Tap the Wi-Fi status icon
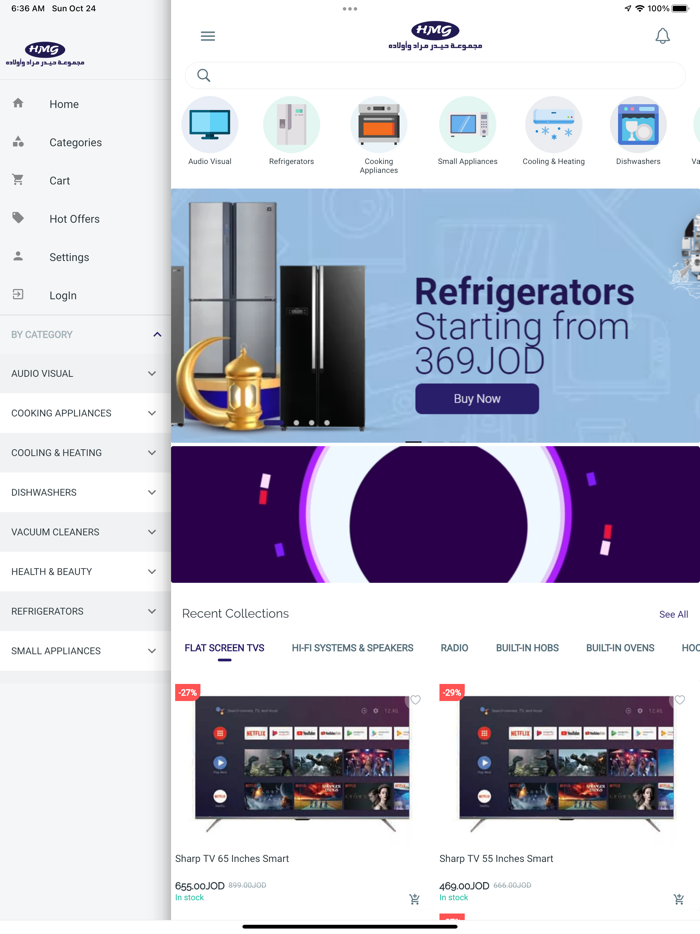The height and width of the screenshot is (934, 700). pyautogui.click(x=640, y=8)
